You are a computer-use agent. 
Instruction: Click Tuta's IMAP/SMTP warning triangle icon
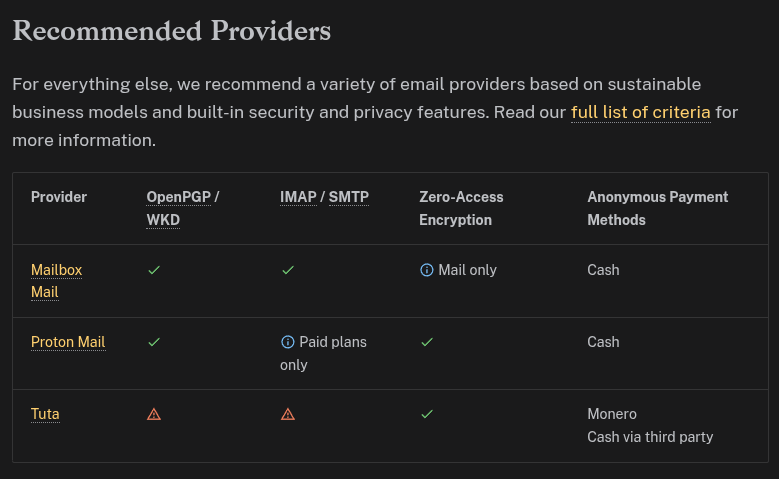[288, 414]
